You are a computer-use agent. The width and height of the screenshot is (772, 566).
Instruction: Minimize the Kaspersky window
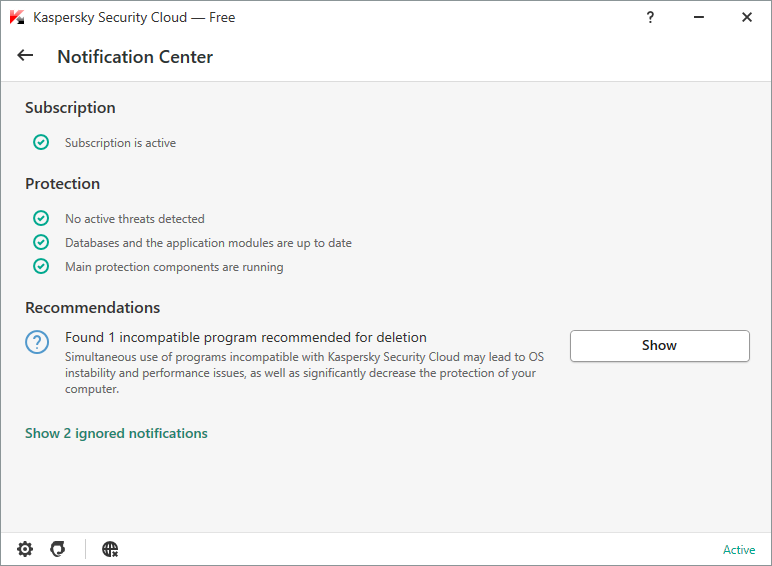[x=699, y=17]
